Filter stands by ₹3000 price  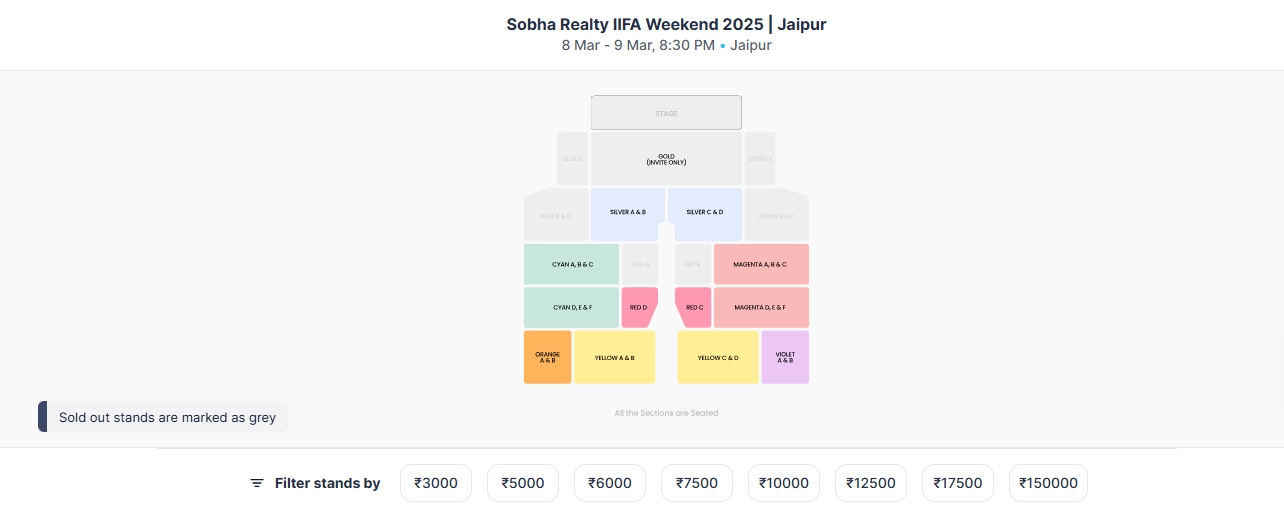(x=436, y=483)
